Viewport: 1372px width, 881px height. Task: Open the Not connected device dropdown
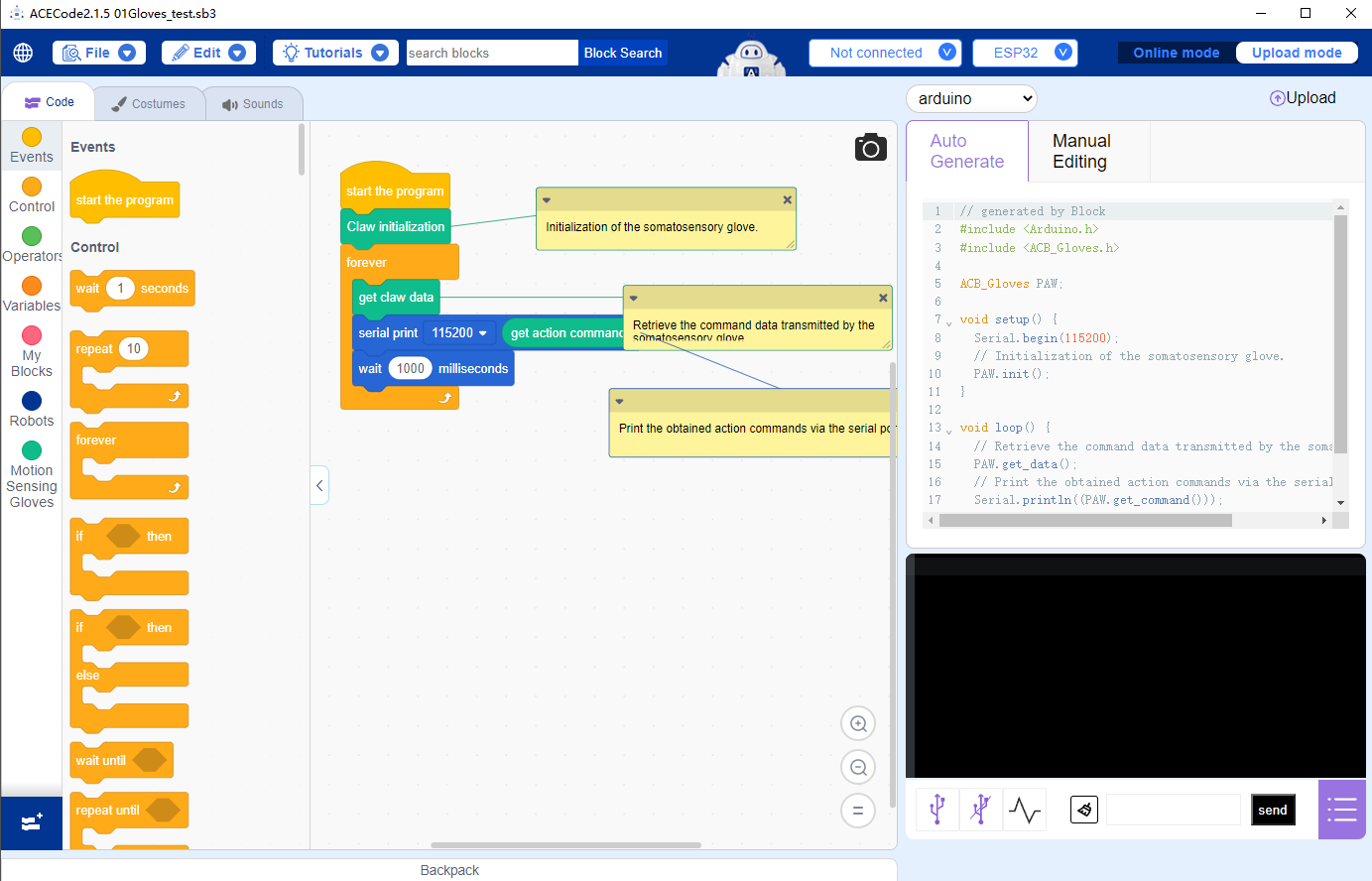click(x=883, y=52)
